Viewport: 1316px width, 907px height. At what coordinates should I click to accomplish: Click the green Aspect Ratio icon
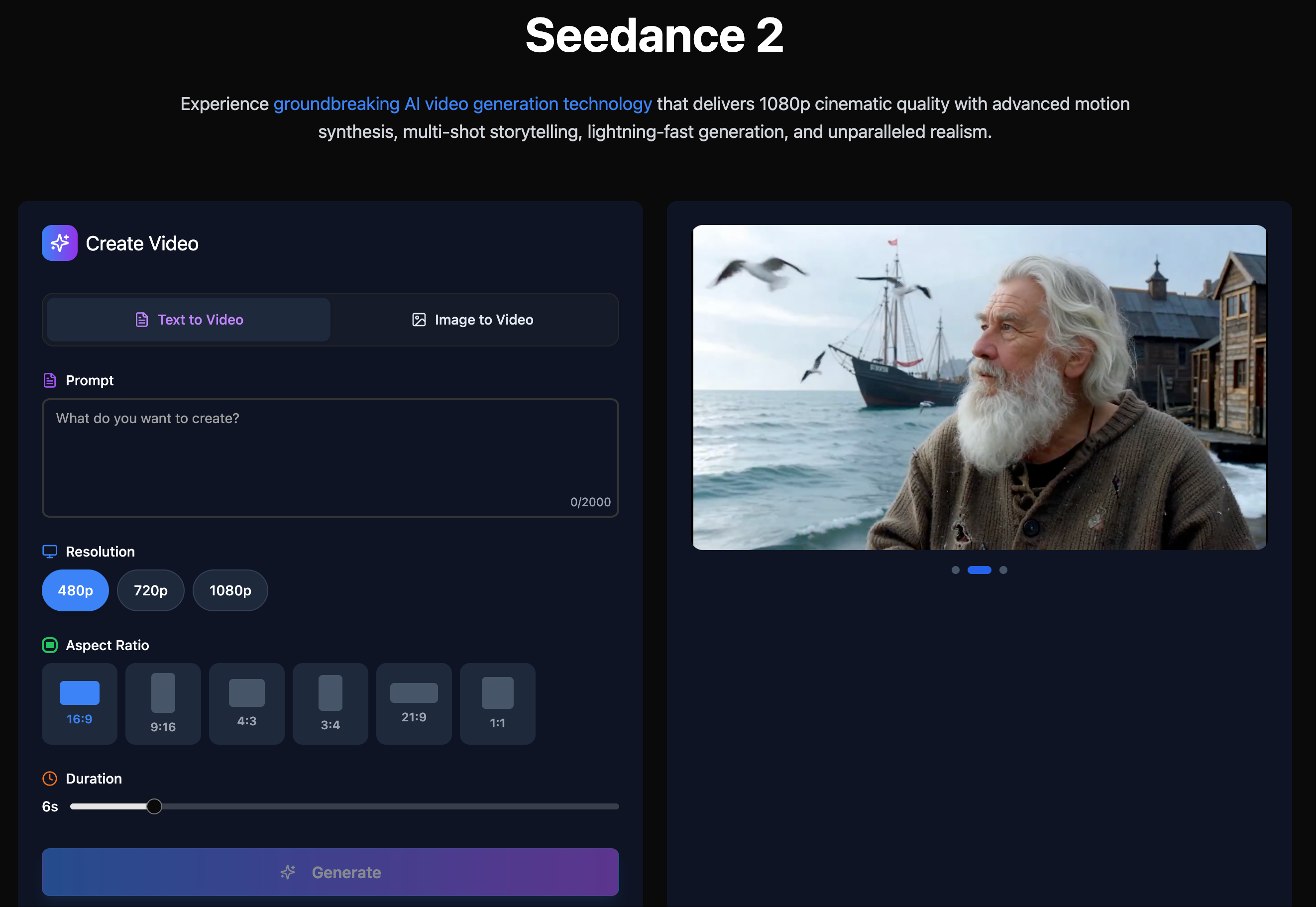(x=49, y=645)
